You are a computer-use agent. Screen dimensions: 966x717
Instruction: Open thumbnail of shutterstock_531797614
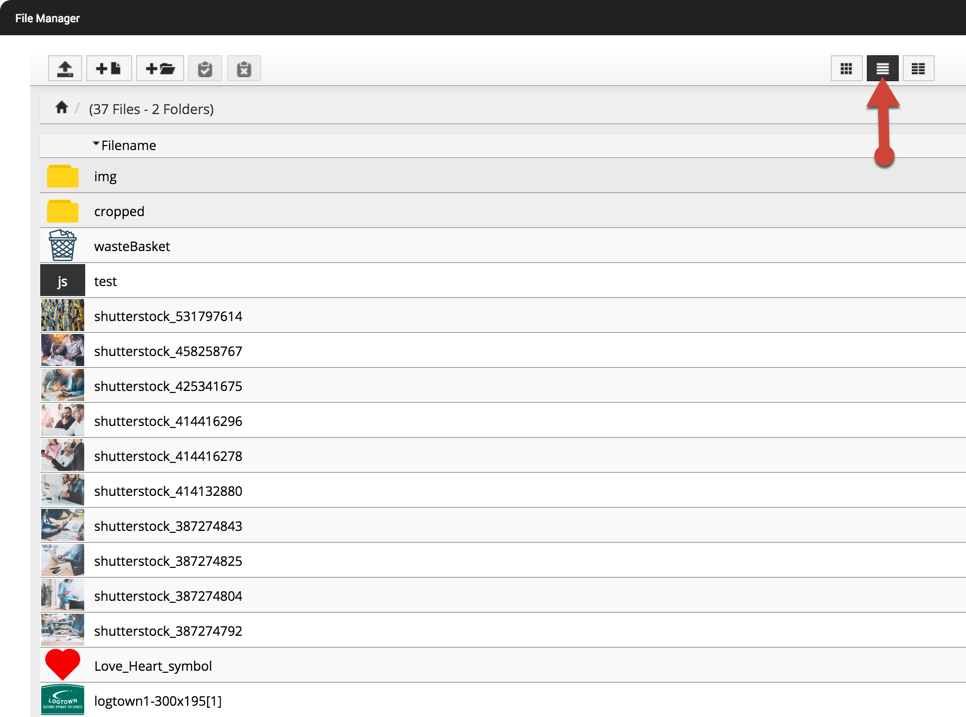tap(63, 315)
